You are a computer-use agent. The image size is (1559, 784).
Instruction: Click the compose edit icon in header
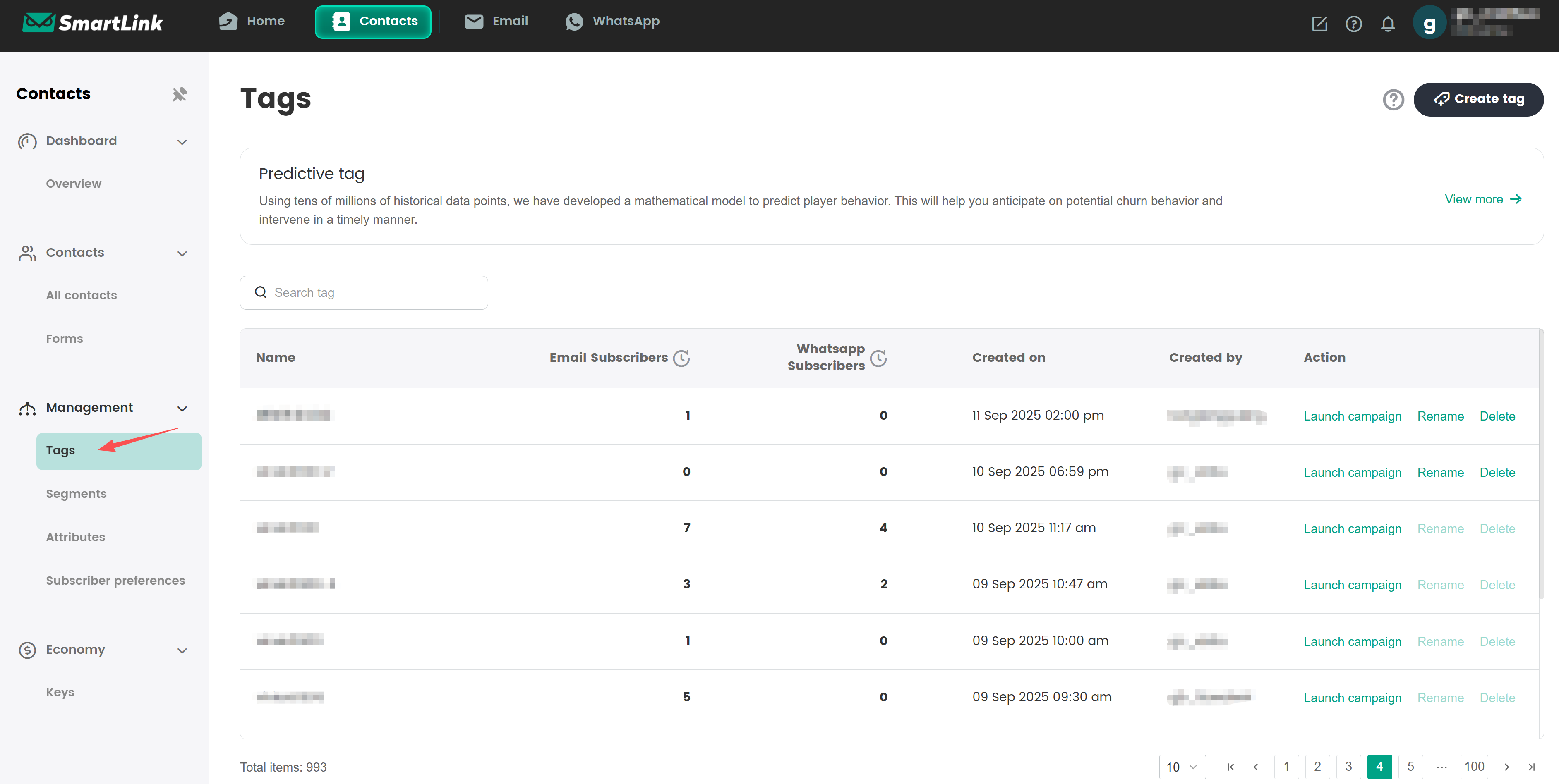point(1319,24)
